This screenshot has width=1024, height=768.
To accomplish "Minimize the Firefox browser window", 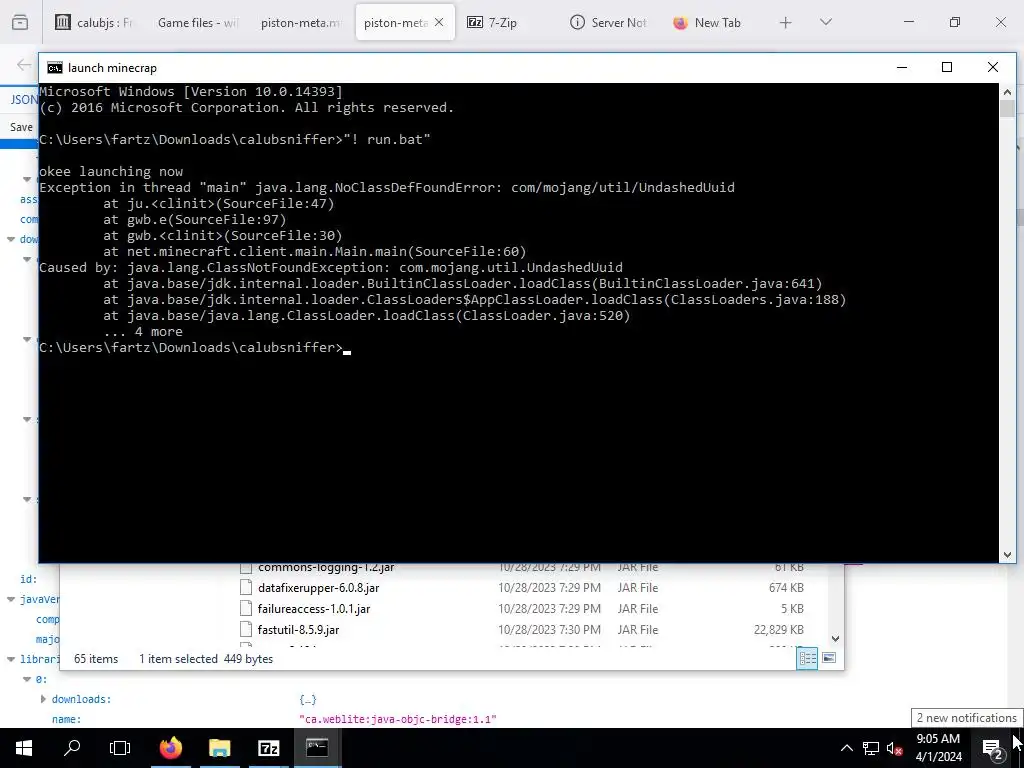I will (908, 22).
